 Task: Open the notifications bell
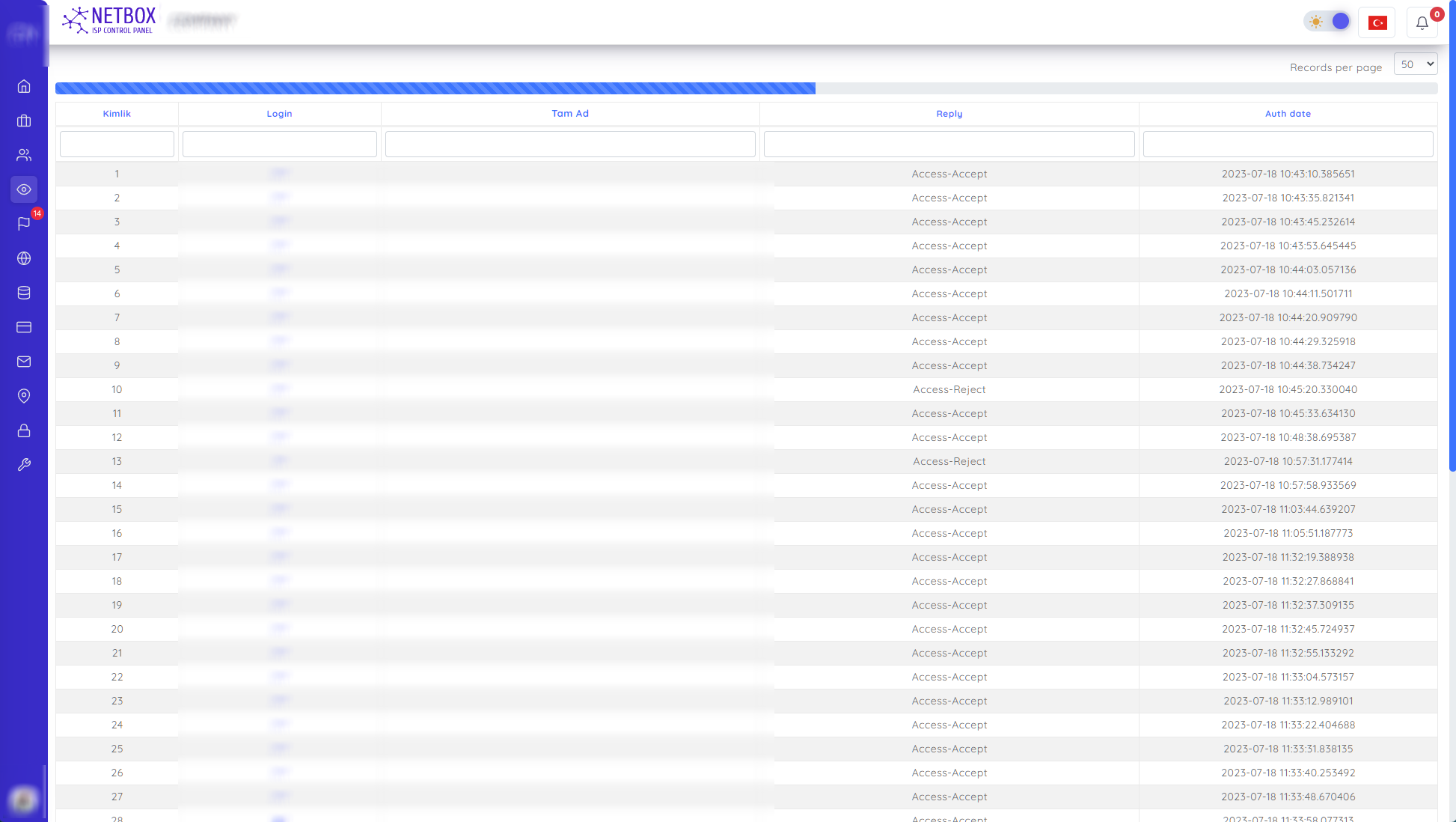pos(1422,22)
